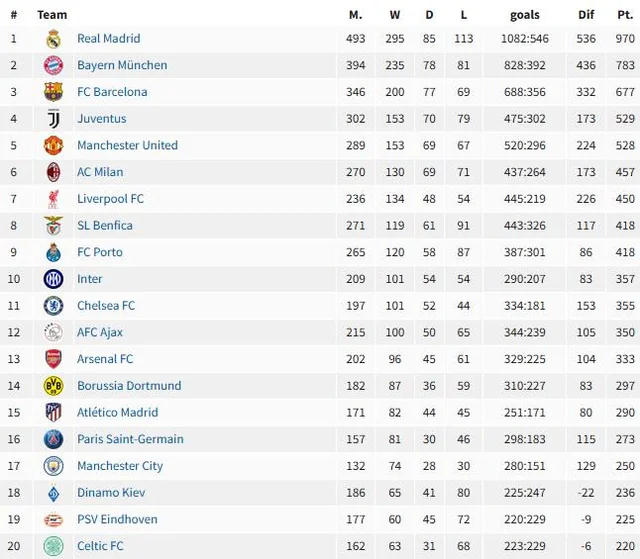Click the goals column header
This screenshot has height=559, width=640.
point(524,15)
